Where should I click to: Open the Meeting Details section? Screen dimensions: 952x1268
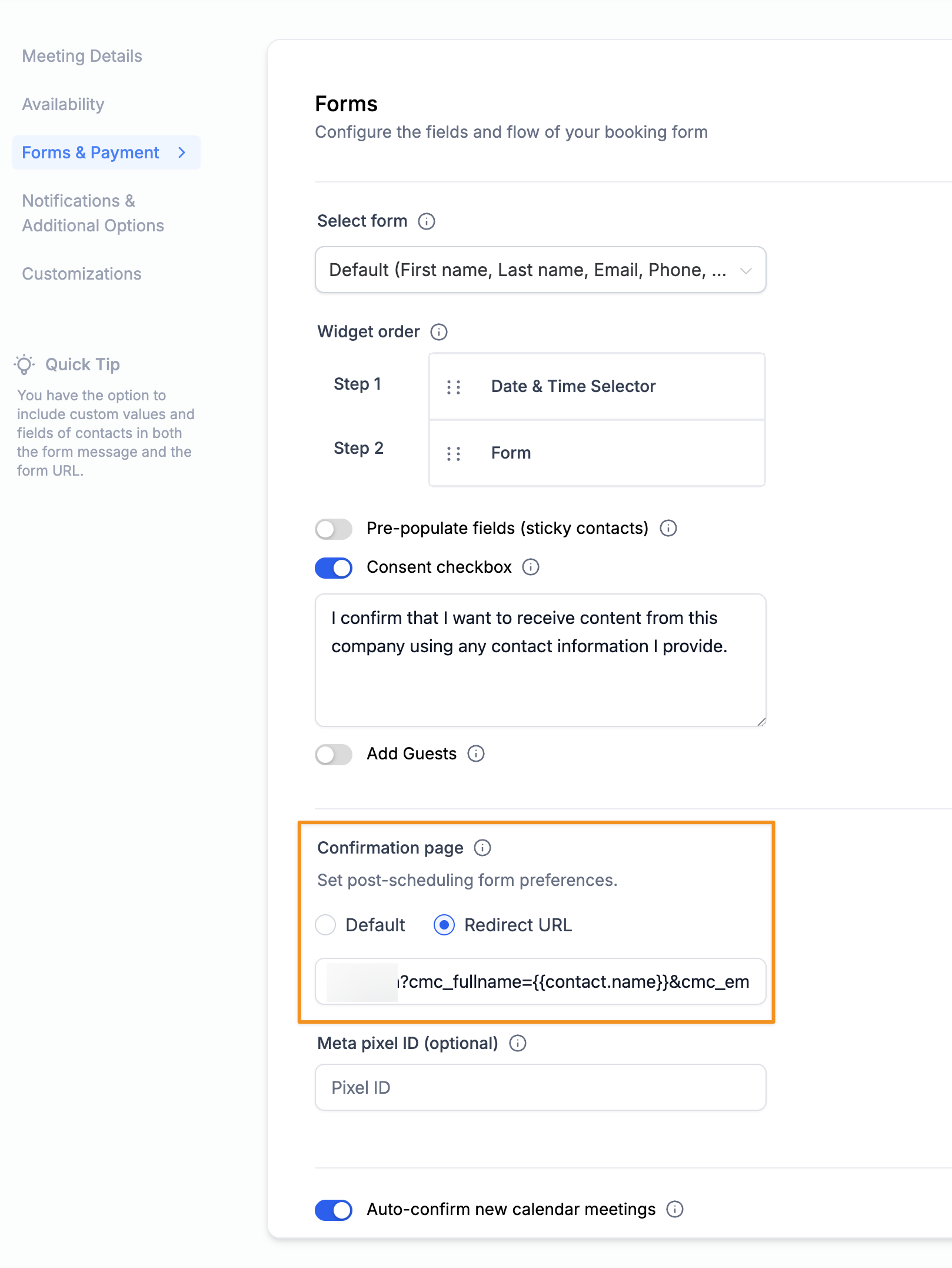click(82, 56)
